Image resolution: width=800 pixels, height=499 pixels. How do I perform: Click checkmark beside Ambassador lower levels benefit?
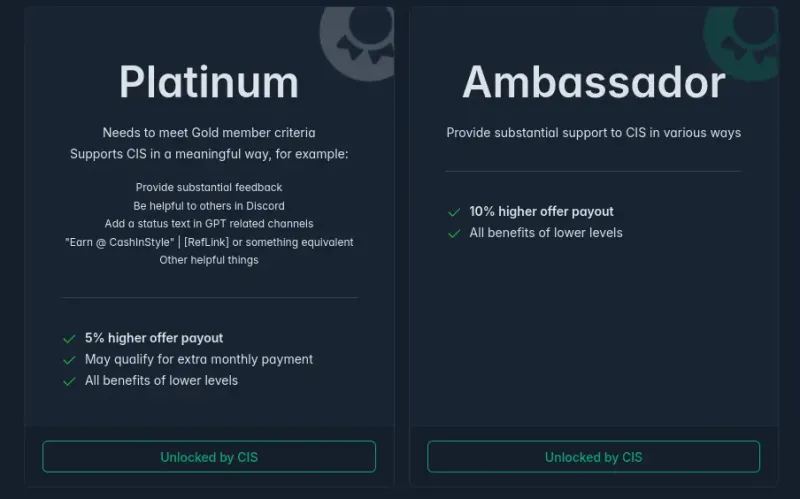[x=454, y=233]
